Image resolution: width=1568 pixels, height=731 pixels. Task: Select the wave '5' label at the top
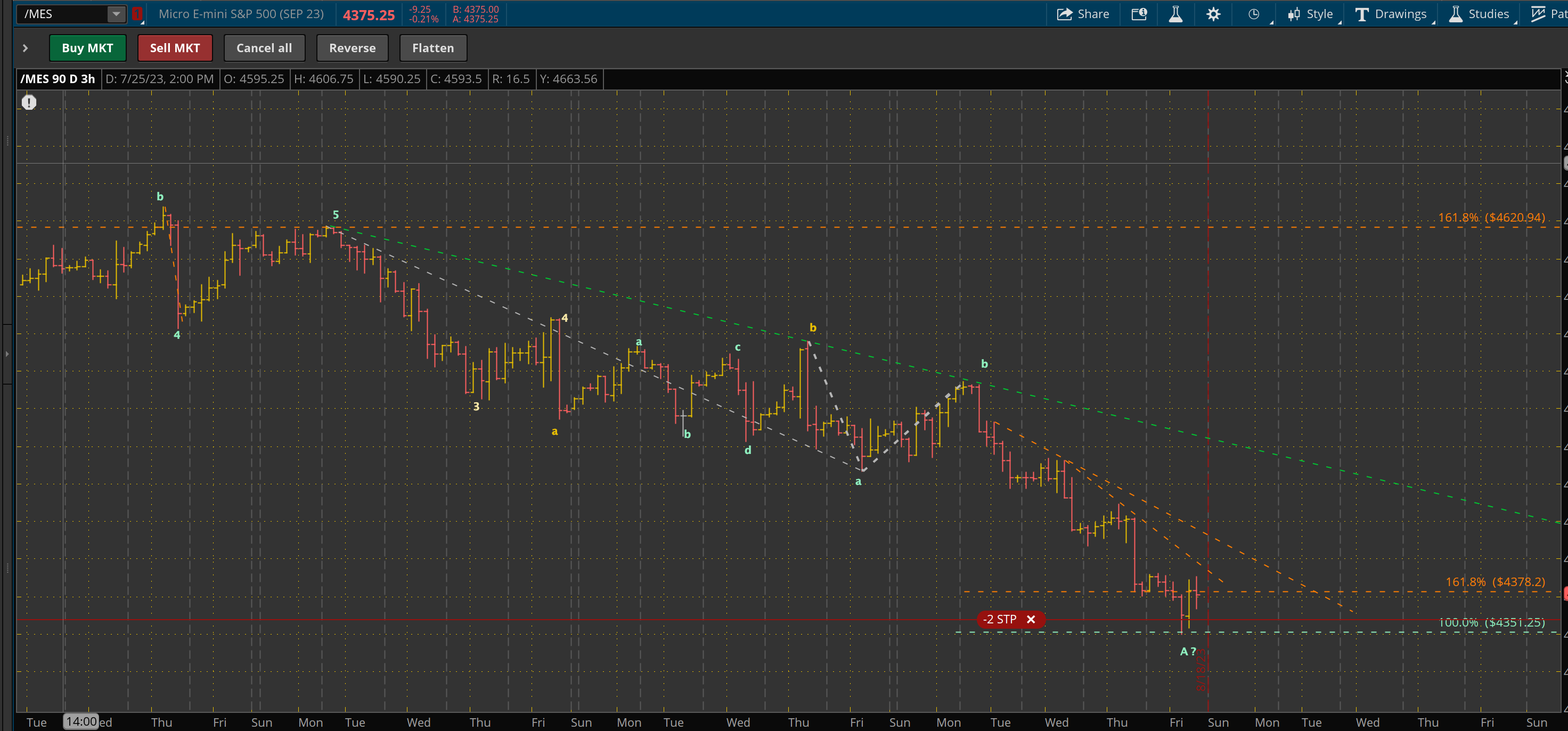(x=336, y=215)
